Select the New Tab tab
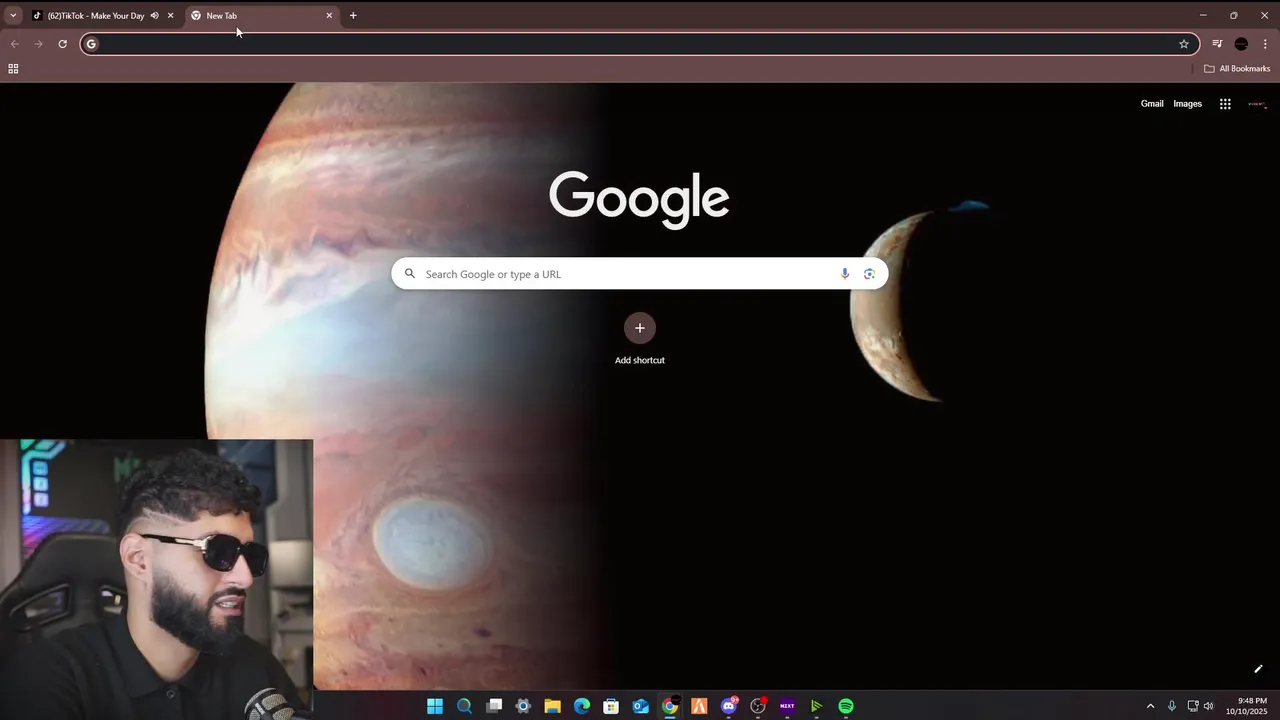 coord(260,16)
